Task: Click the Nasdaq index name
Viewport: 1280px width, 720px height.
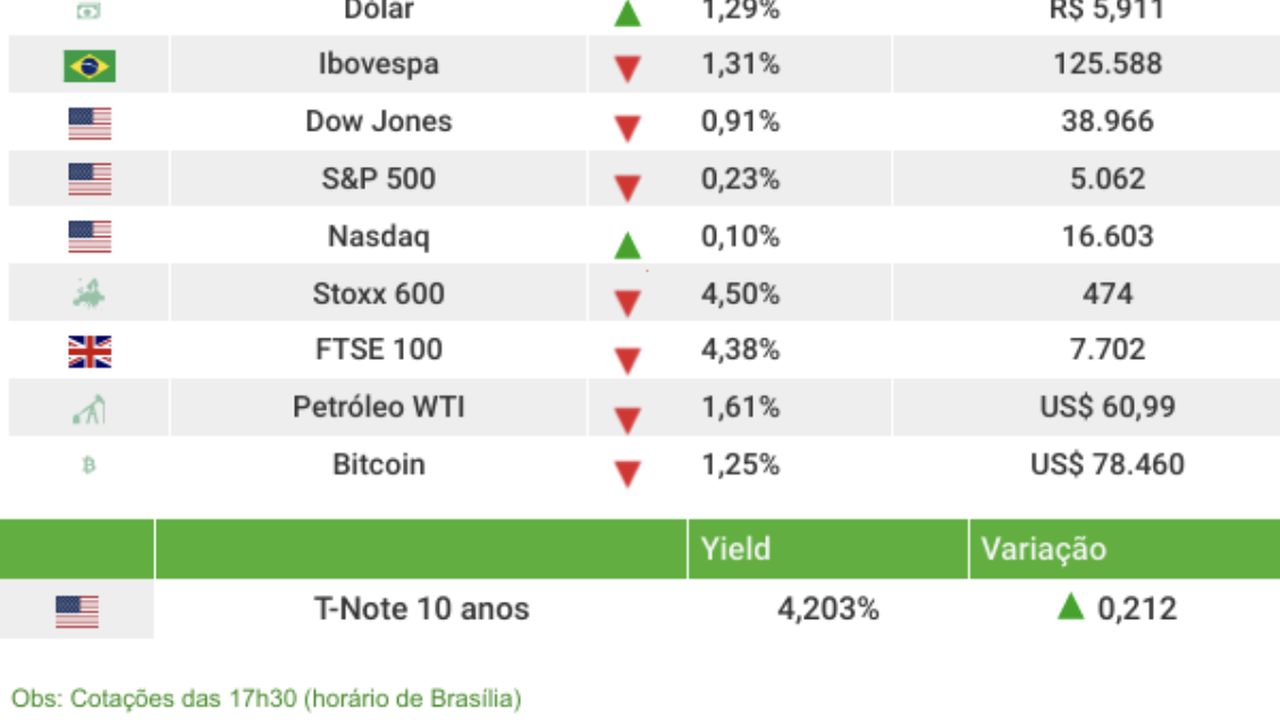Action: (x=378, y=237)
